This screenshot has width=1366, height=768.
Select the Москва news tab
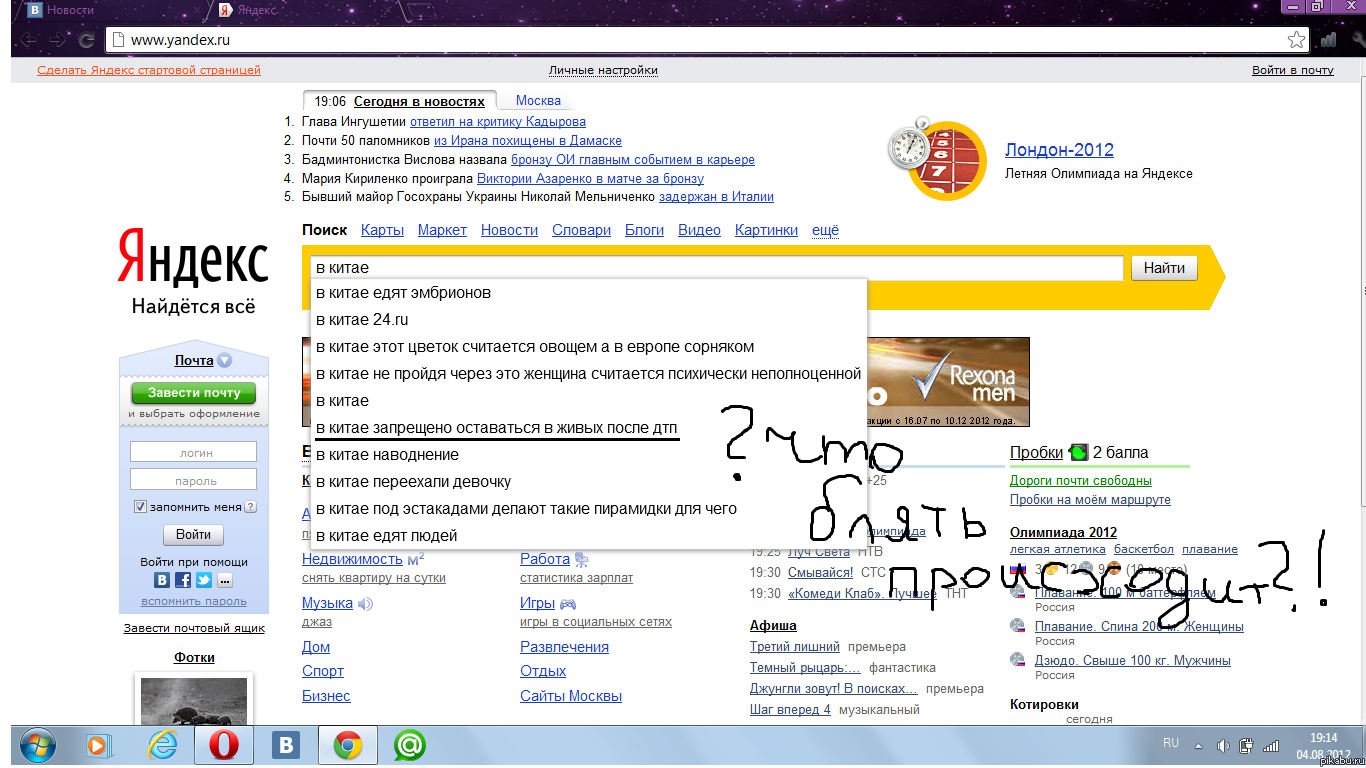click(x=538, y=101)
